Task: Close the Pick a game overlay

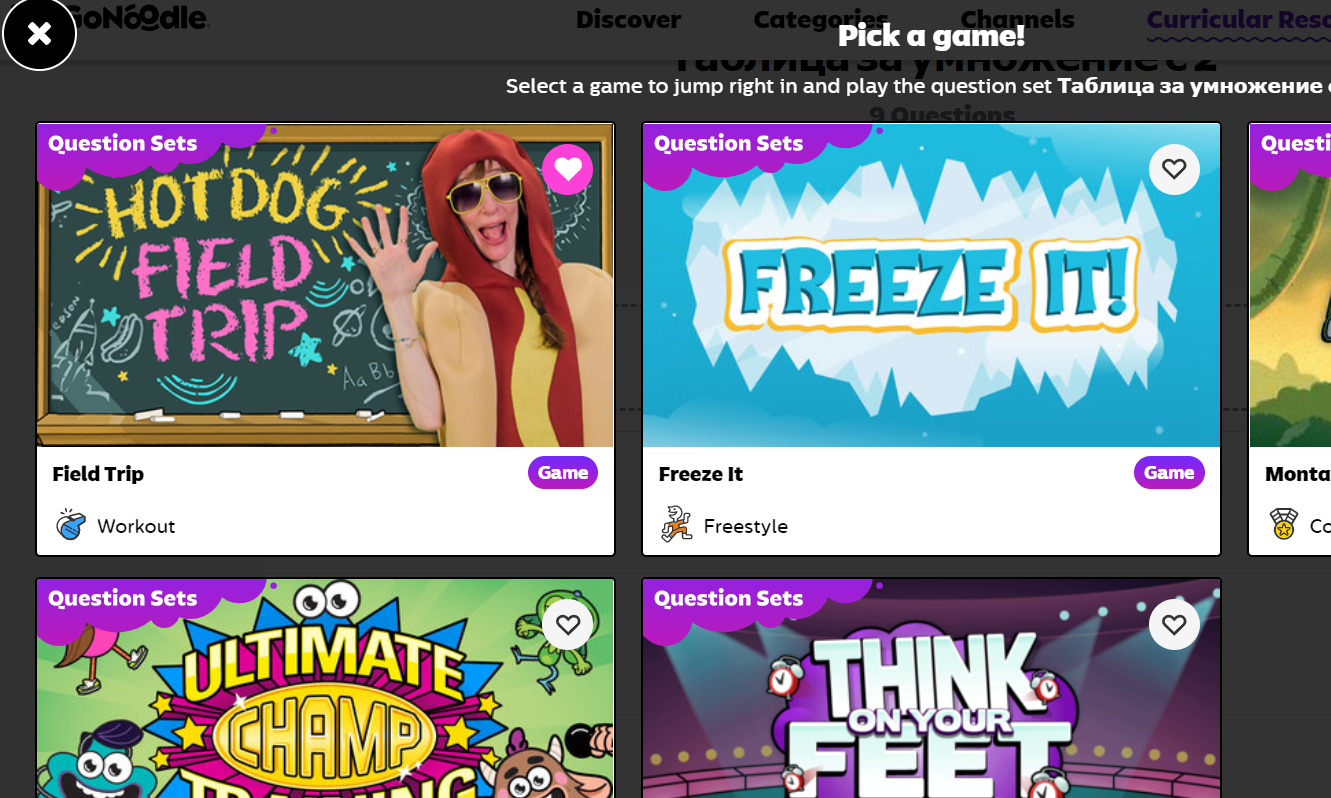Action: tap(39, 34)
